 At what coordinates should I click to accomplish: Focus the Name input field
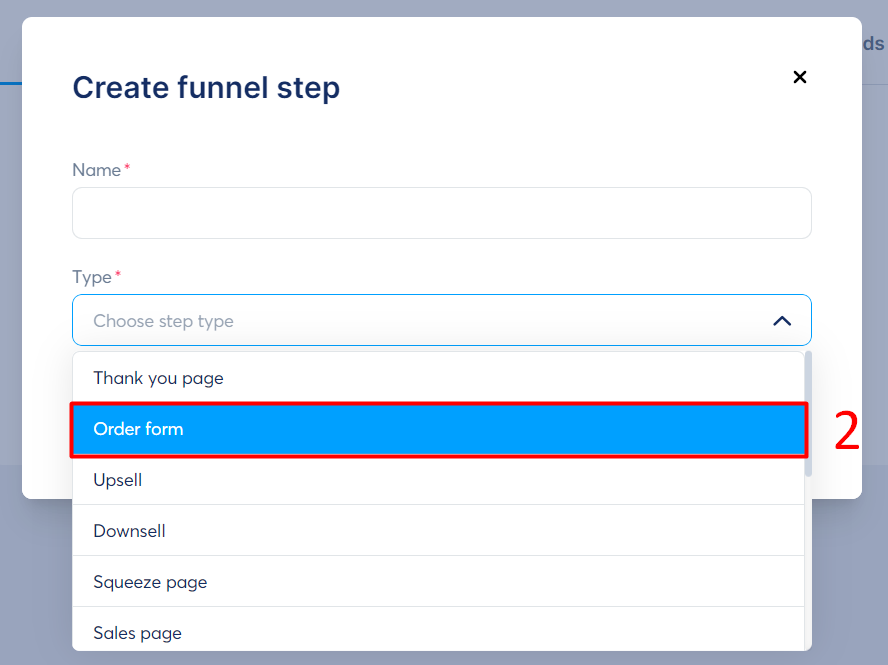point(441,213)
